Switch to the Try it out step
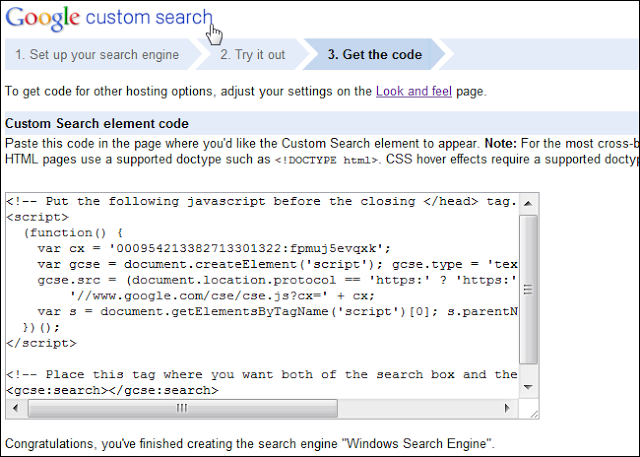The height and width of the screenshot is (457, 640). 253,55
